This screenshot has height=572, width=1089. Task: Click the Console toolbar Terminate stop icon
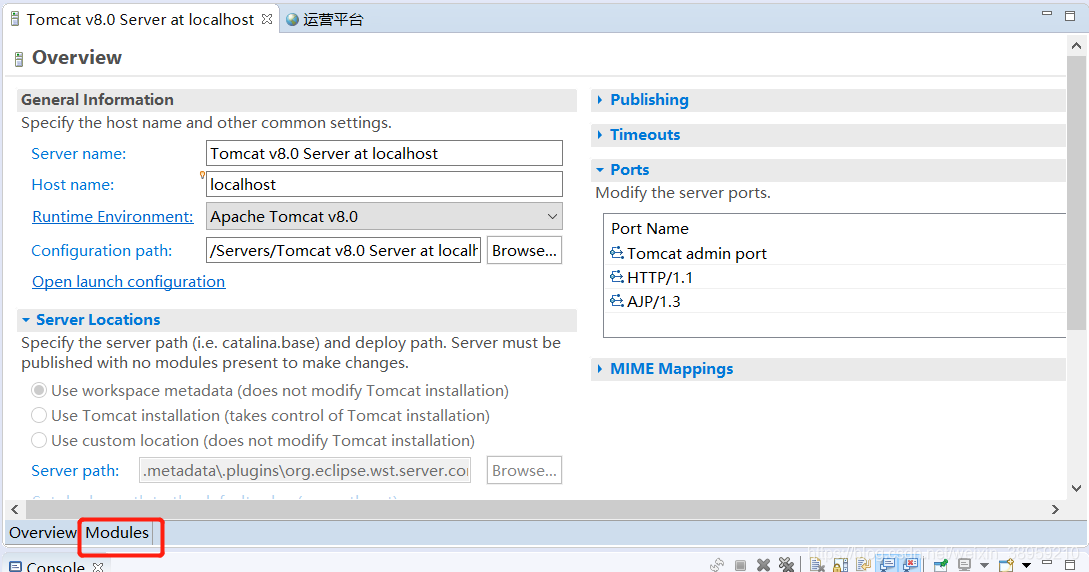click(740, 565)
